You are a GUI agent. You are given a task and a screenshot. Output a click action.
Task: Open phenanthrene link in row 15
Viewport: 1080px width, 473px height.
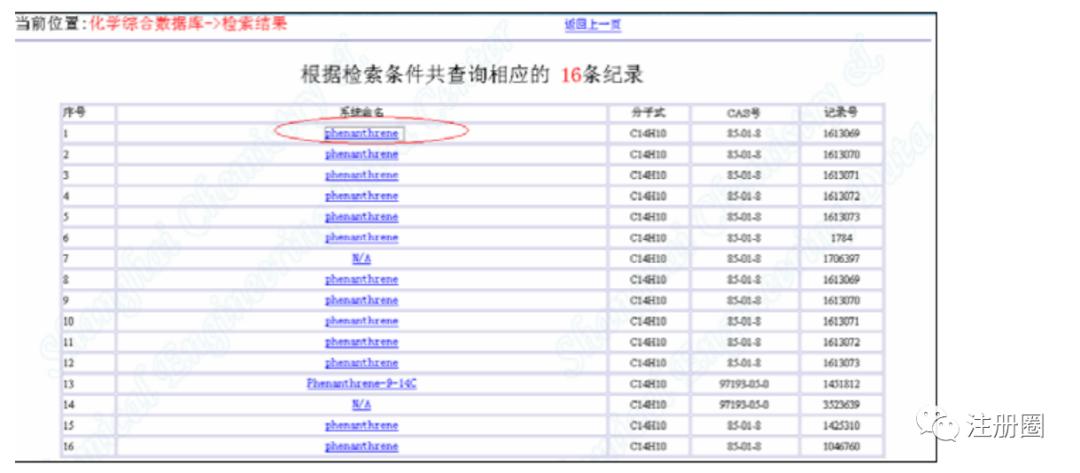[x=362, y=425]
